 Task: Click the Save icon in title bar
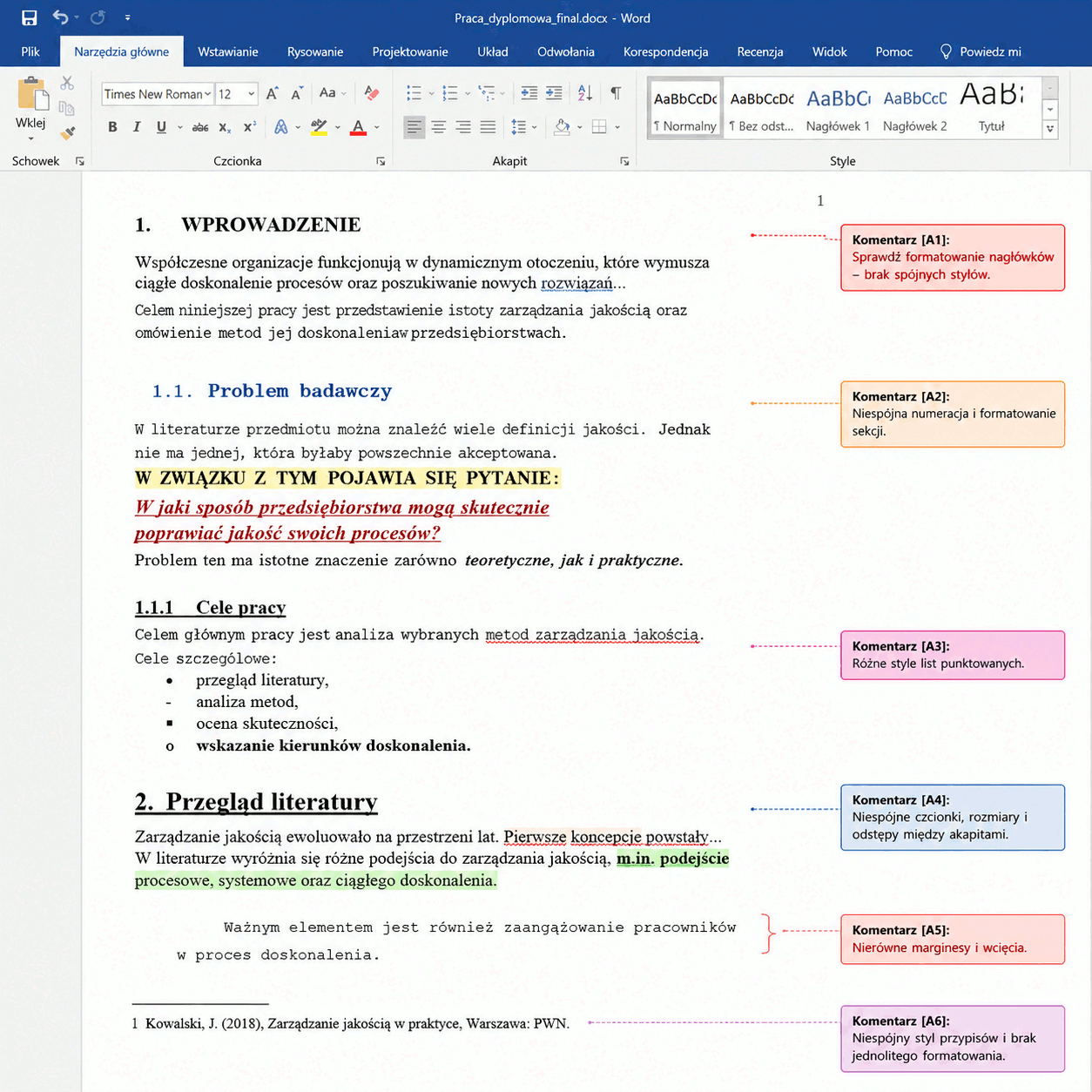[x=29, y=17]
